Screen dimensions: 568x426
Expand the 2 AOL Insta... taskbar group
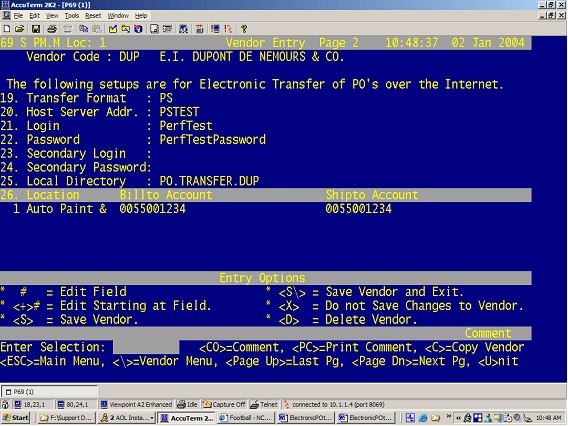coord(127,418)
